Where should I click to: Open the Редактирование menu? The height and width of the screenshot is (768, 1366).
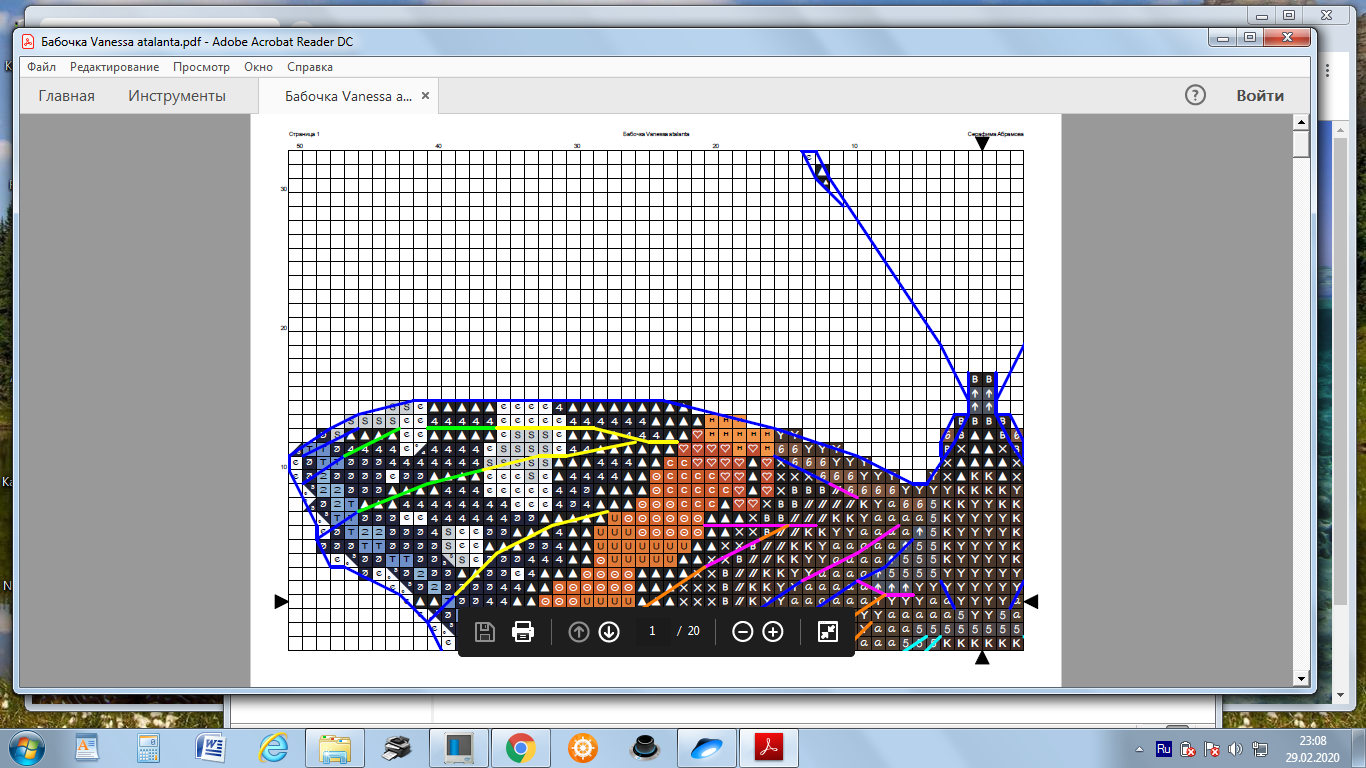114,67
